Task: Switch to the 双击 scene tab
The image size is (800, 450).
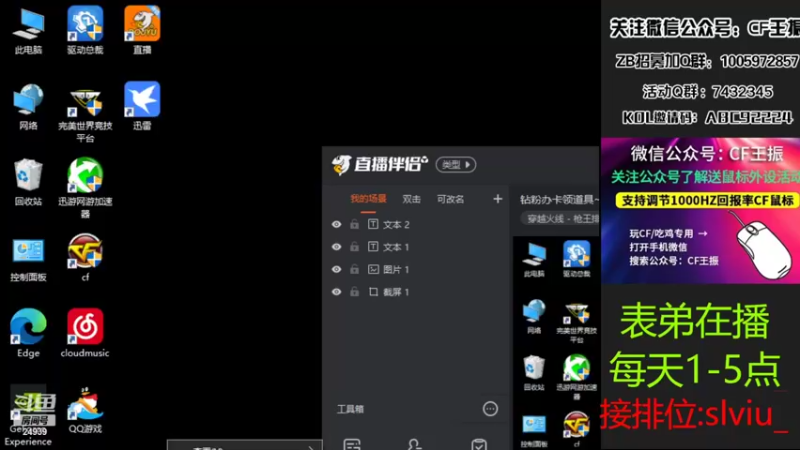Action: 411,199
